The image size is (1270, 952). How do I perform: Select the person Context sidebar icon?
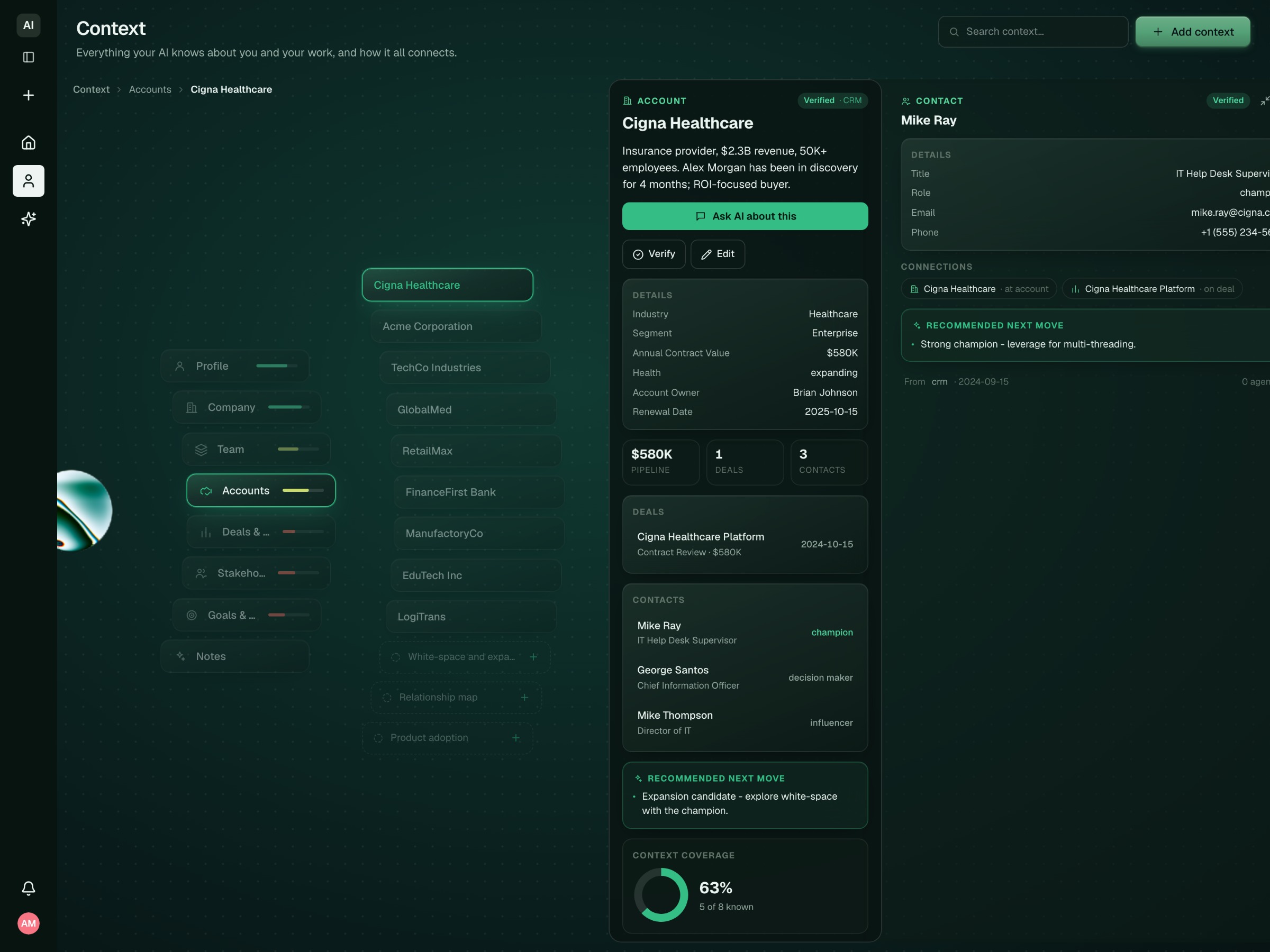(28, 181)
